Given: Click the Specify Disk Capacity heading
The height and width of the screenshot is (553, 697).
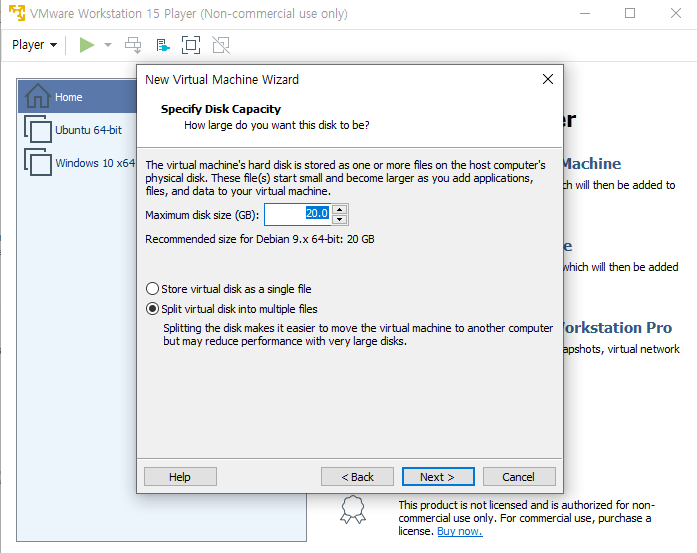Looking at the screenshot, I should [221, 109].
